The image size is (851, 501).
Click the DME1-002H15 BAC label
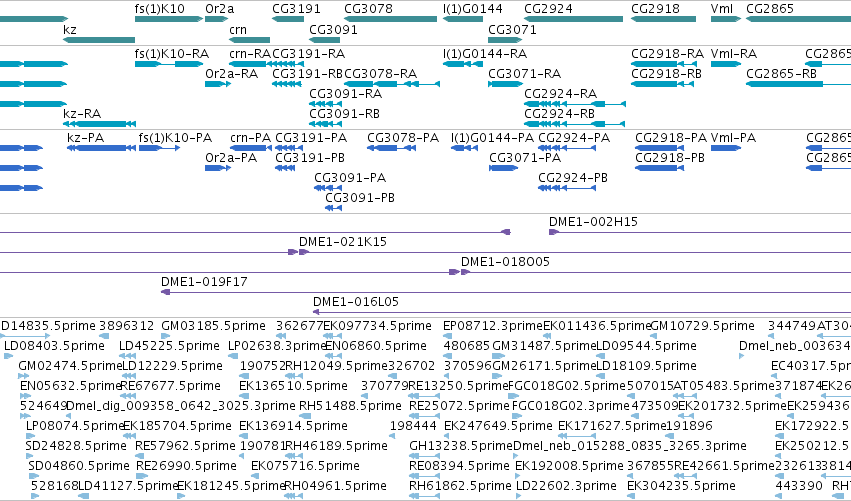[x=593, y=222]
